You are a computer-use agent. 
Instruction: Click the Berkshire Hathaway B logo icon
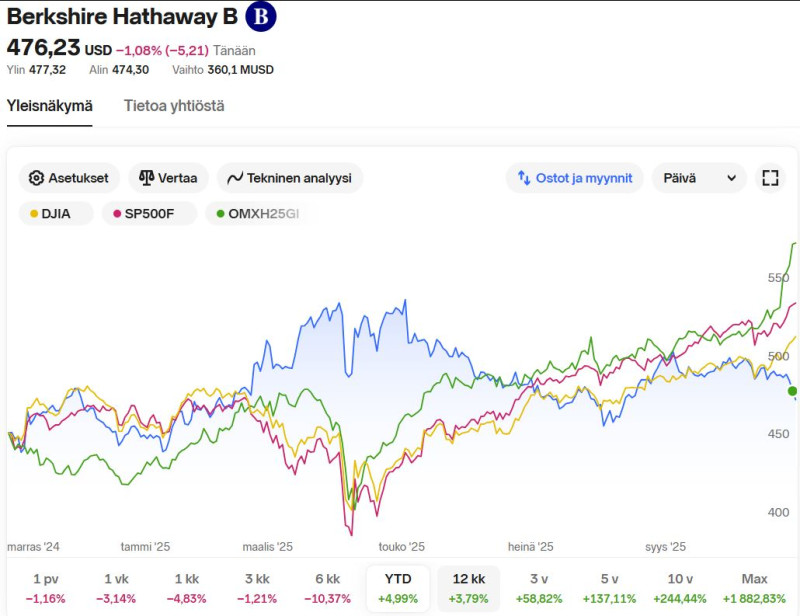tap(261, 17)
